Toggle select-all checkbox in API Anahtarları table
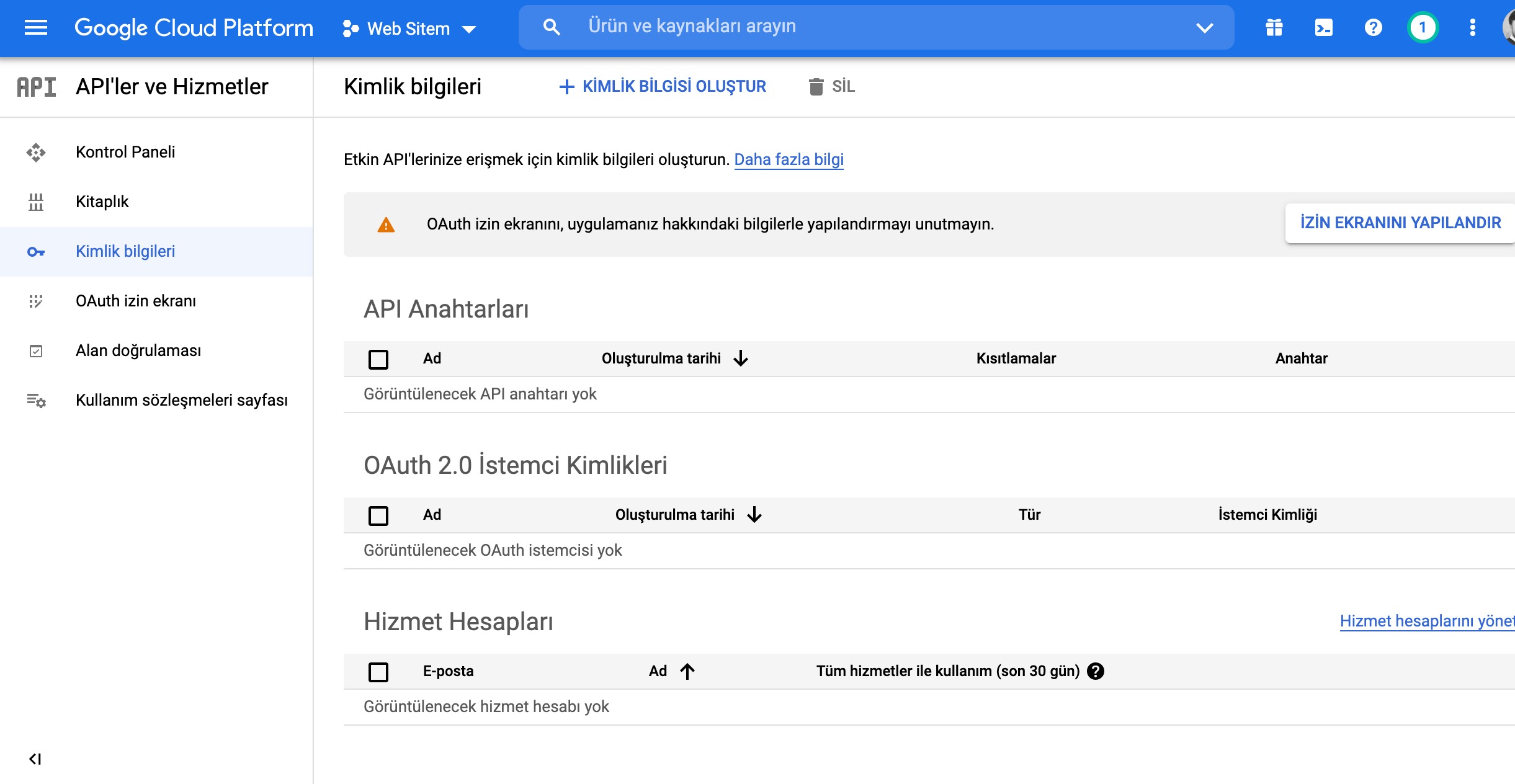 coord(378,359)
